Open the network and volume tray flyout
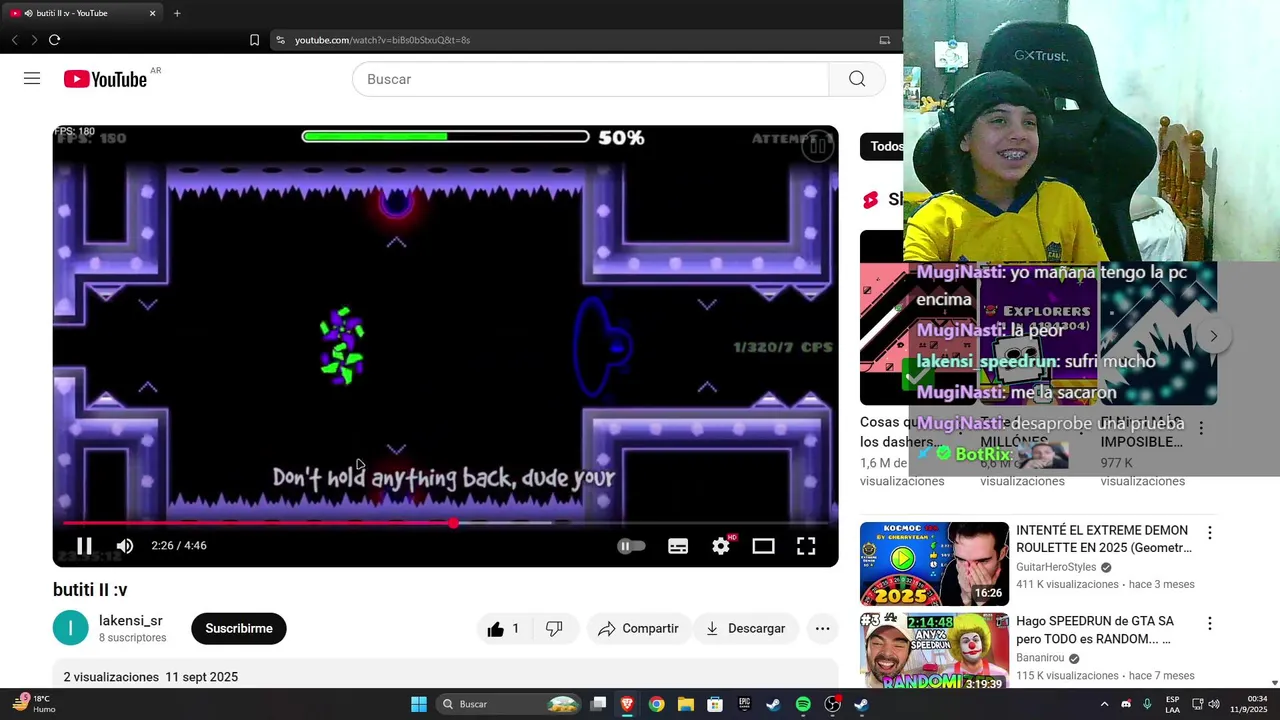The height and width of the screenshot is (720, 1280). click(x=1205, y=704)
